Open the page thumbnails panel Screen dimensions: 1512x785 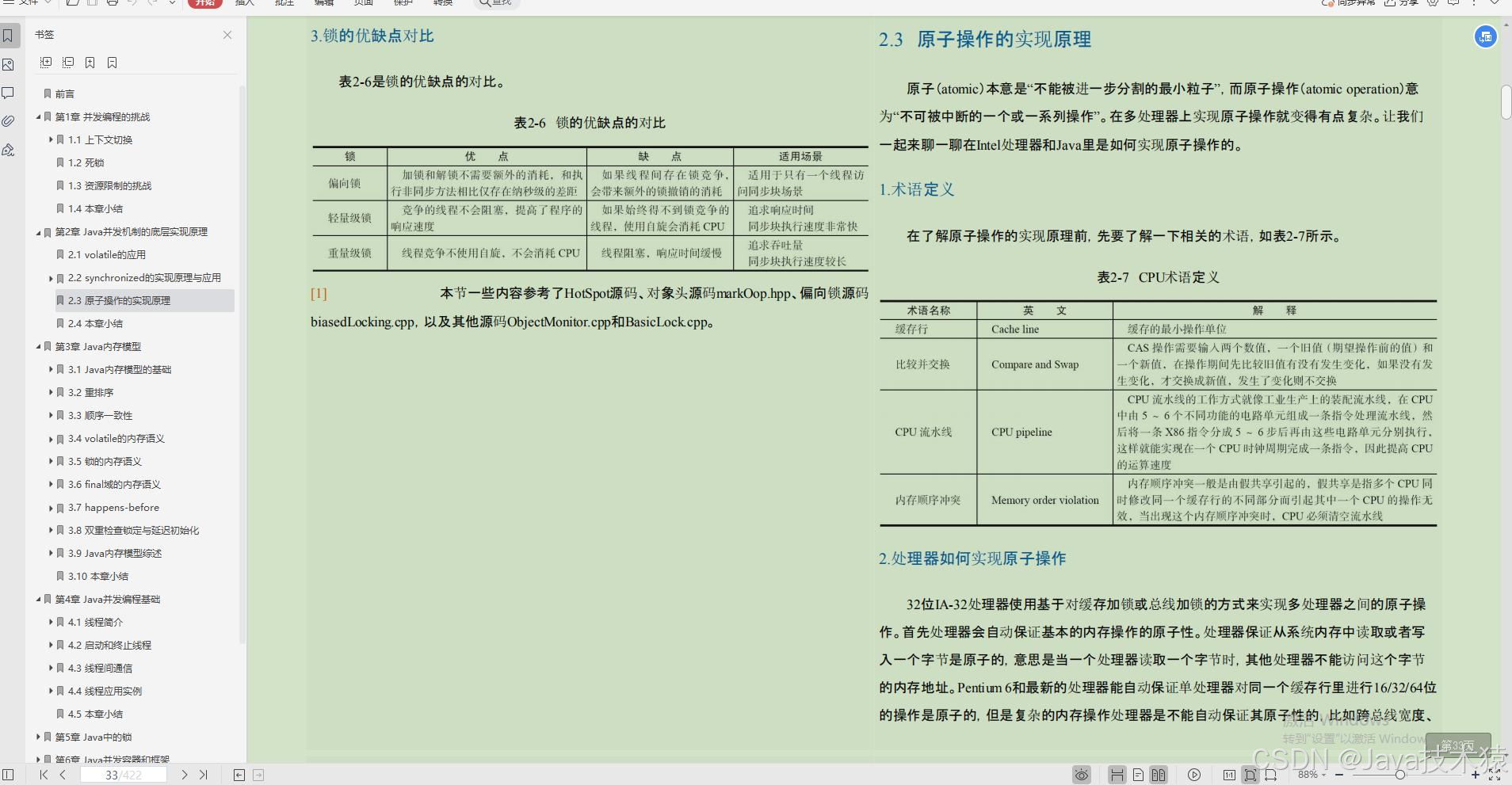[x=9, y=65]
